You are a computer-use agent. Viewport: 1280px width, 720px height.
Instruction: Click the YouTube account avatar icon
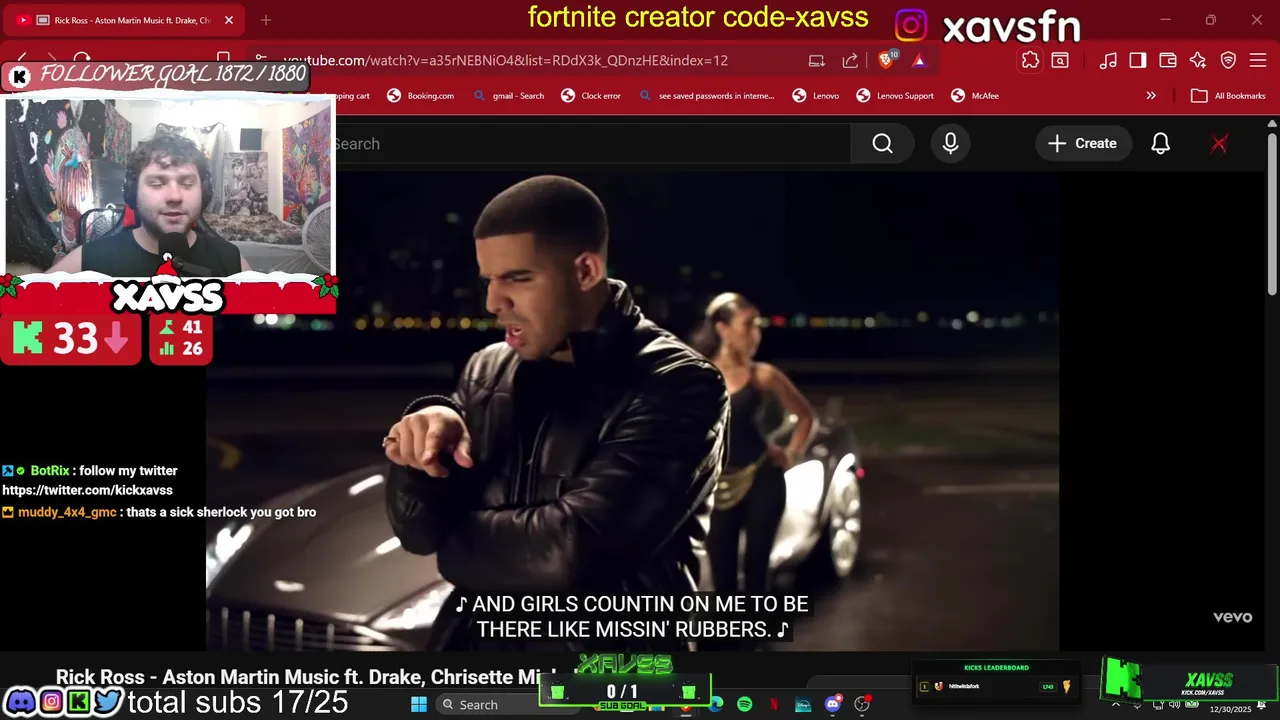coord(1219,144)
